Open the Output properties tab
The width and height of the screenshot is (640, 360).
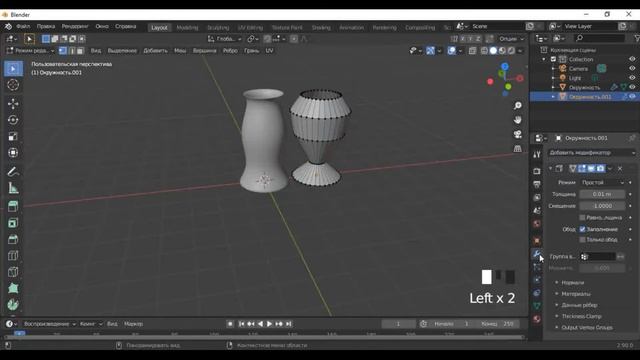click(x=537, y=184)
